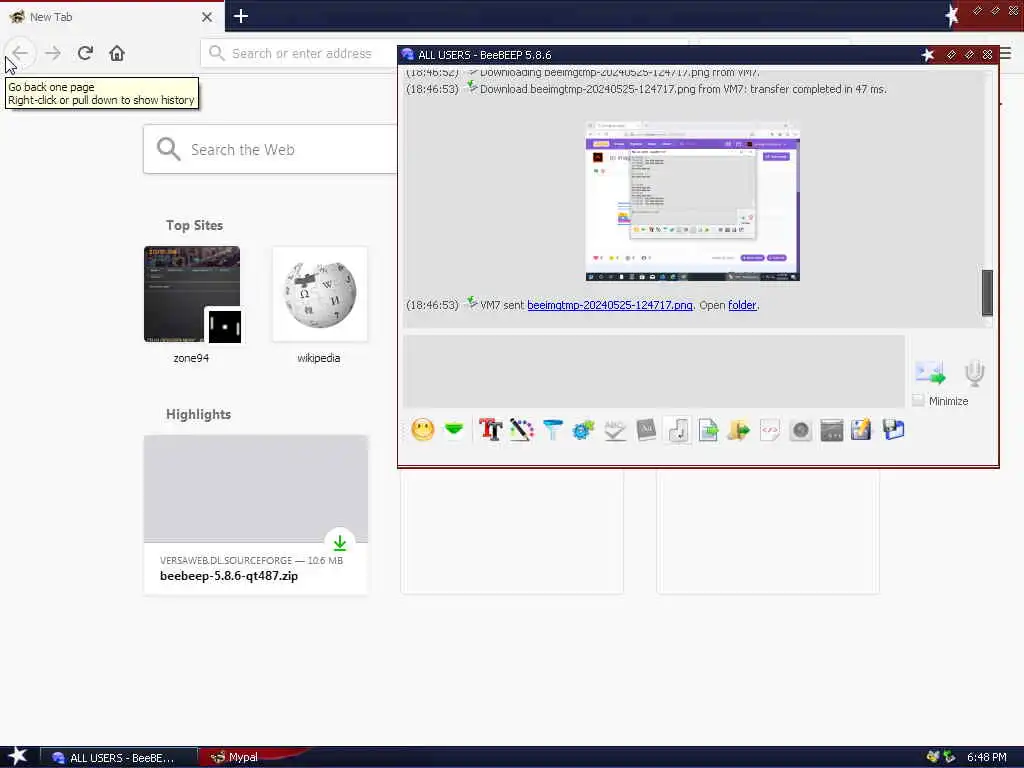
Task: Click the green download icon on highlight card
Action: tap(340, 543)
